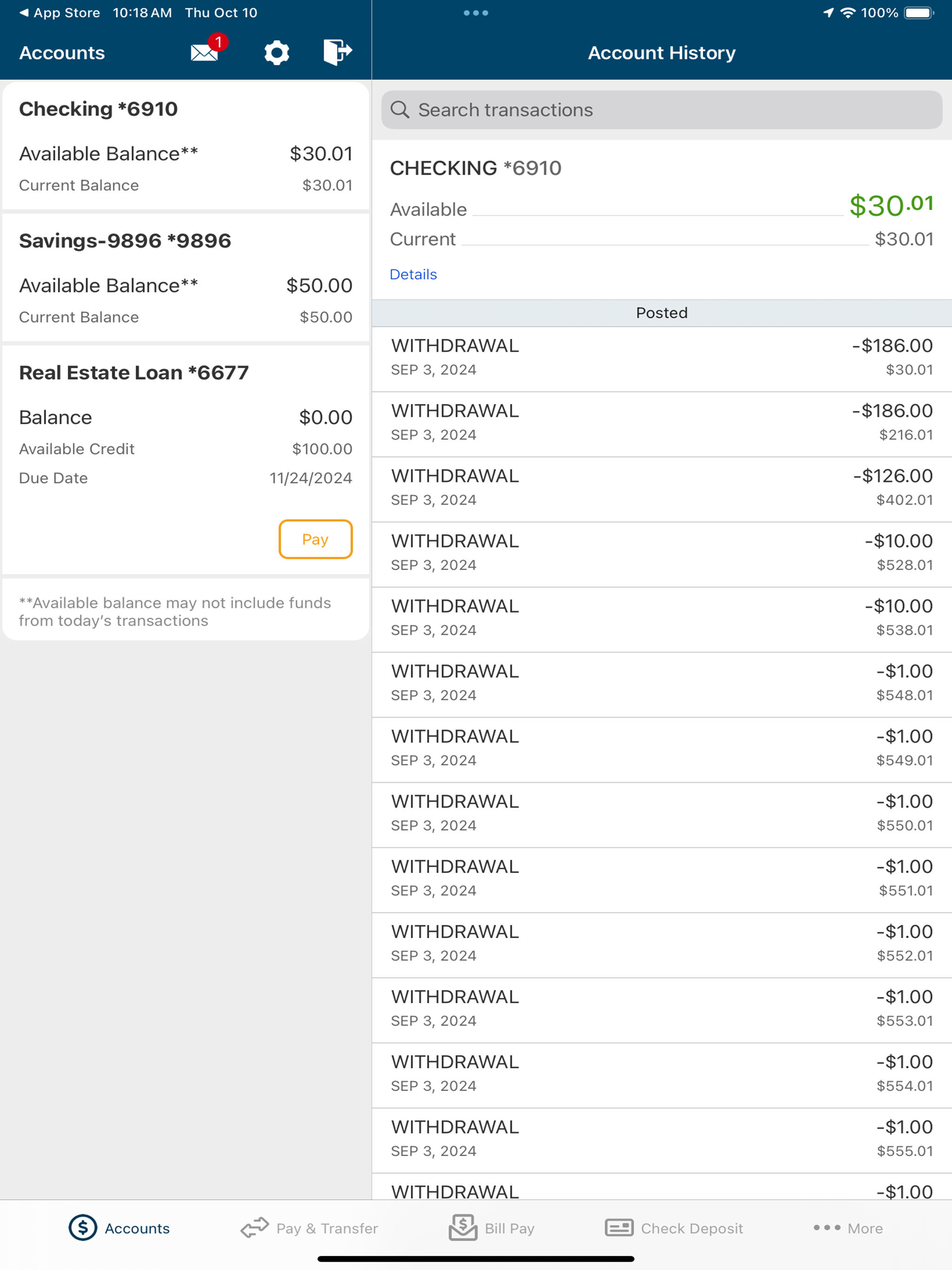This screenshot has width=952, height=1270.
Task: Open the messages envelope icon
Action: (x=205, y=52)
